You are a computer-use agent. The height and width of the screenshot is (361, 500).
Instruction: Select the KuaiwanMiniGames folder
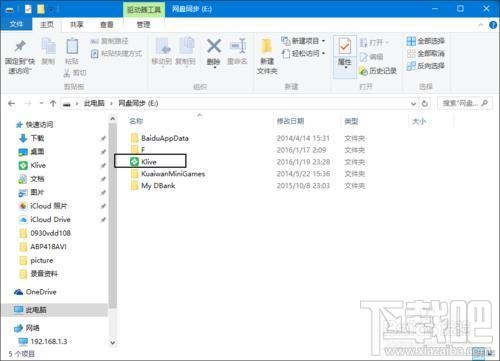tap(168, 174)
